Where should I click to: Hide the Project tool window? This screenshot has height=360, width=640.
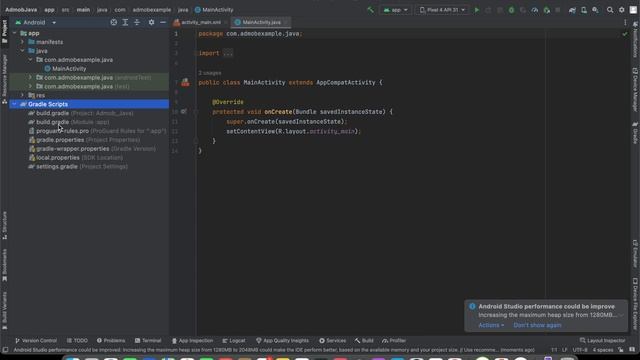click(x=163, y=22)
